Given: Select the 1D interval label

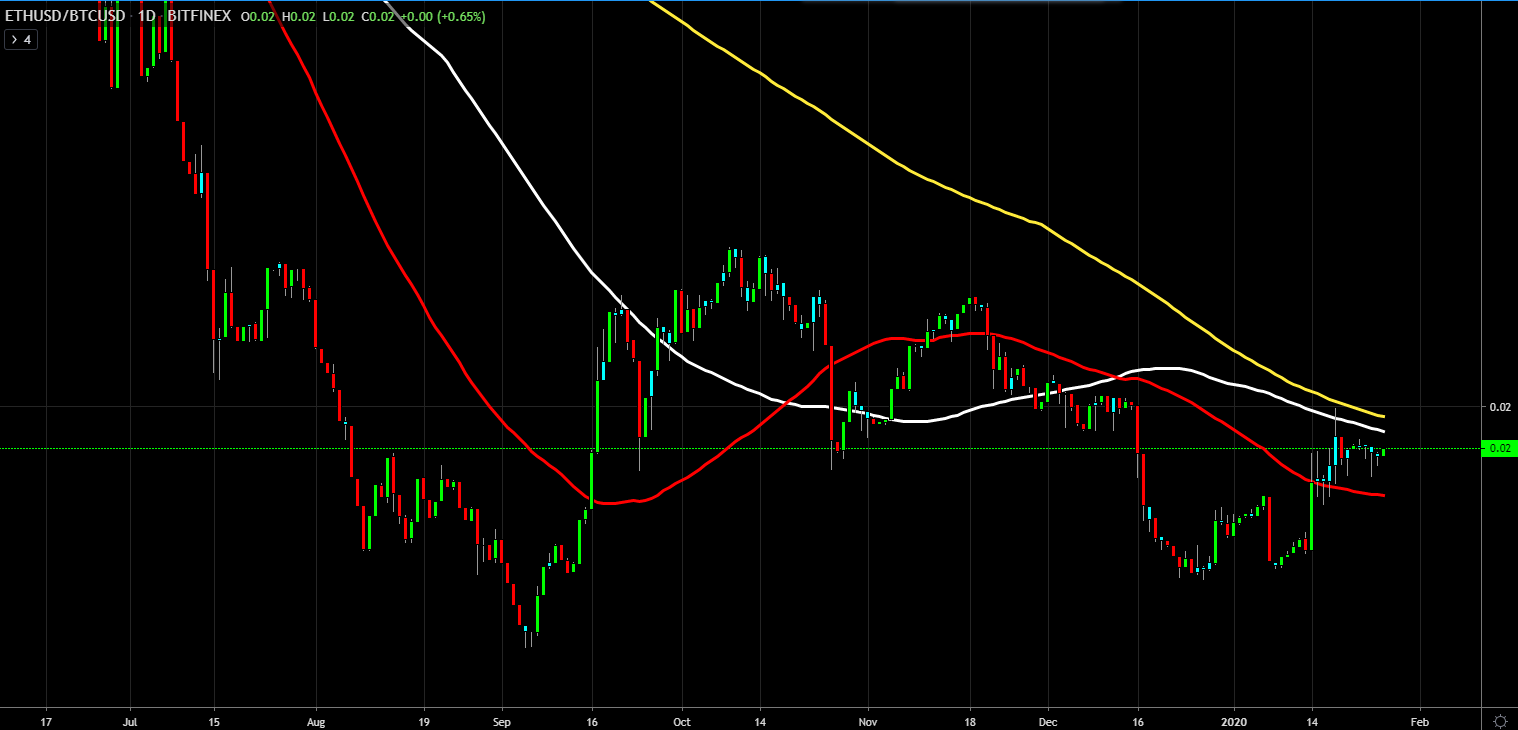Looking at the screenshot, I should [146, 17].
